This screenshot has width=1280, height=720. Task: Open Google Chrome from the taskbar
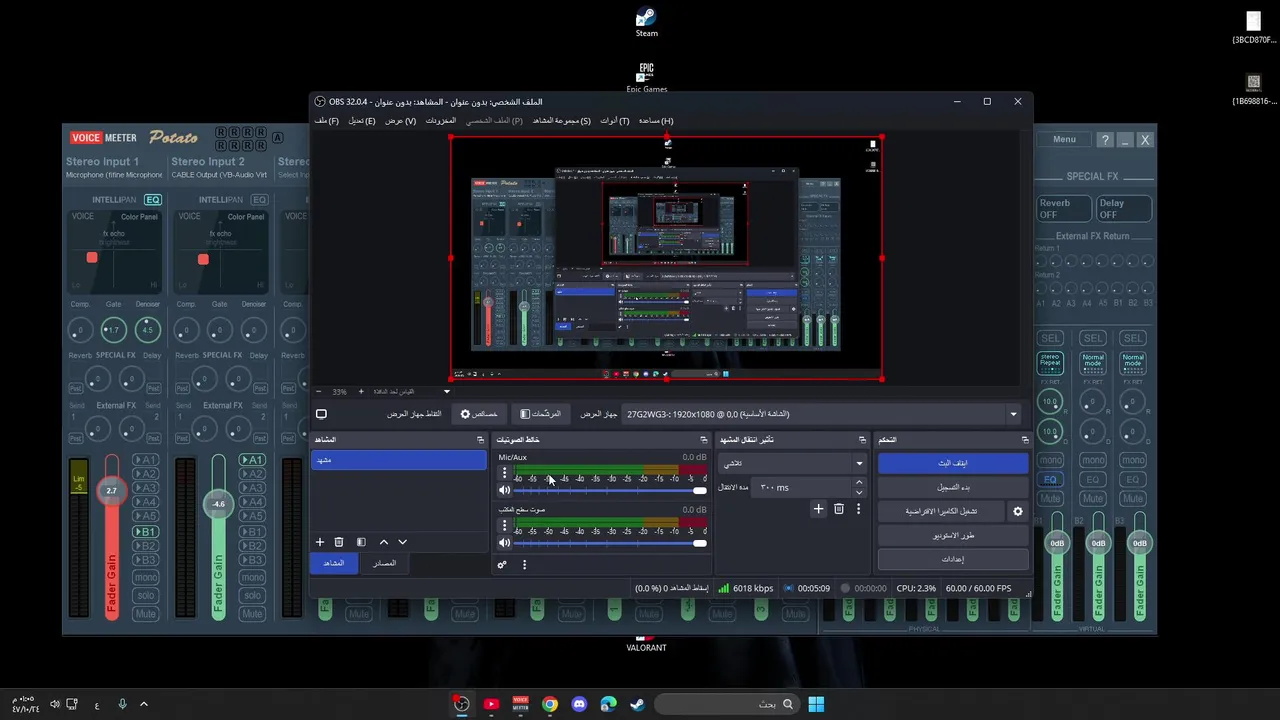click(550, 704)
